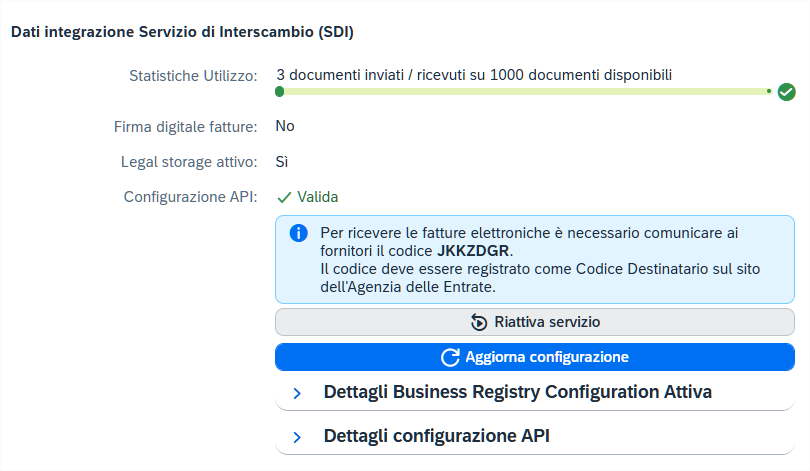
Task: Click the Dati integrazione Servizio di Interscambio heading
Action: (182, 32)
